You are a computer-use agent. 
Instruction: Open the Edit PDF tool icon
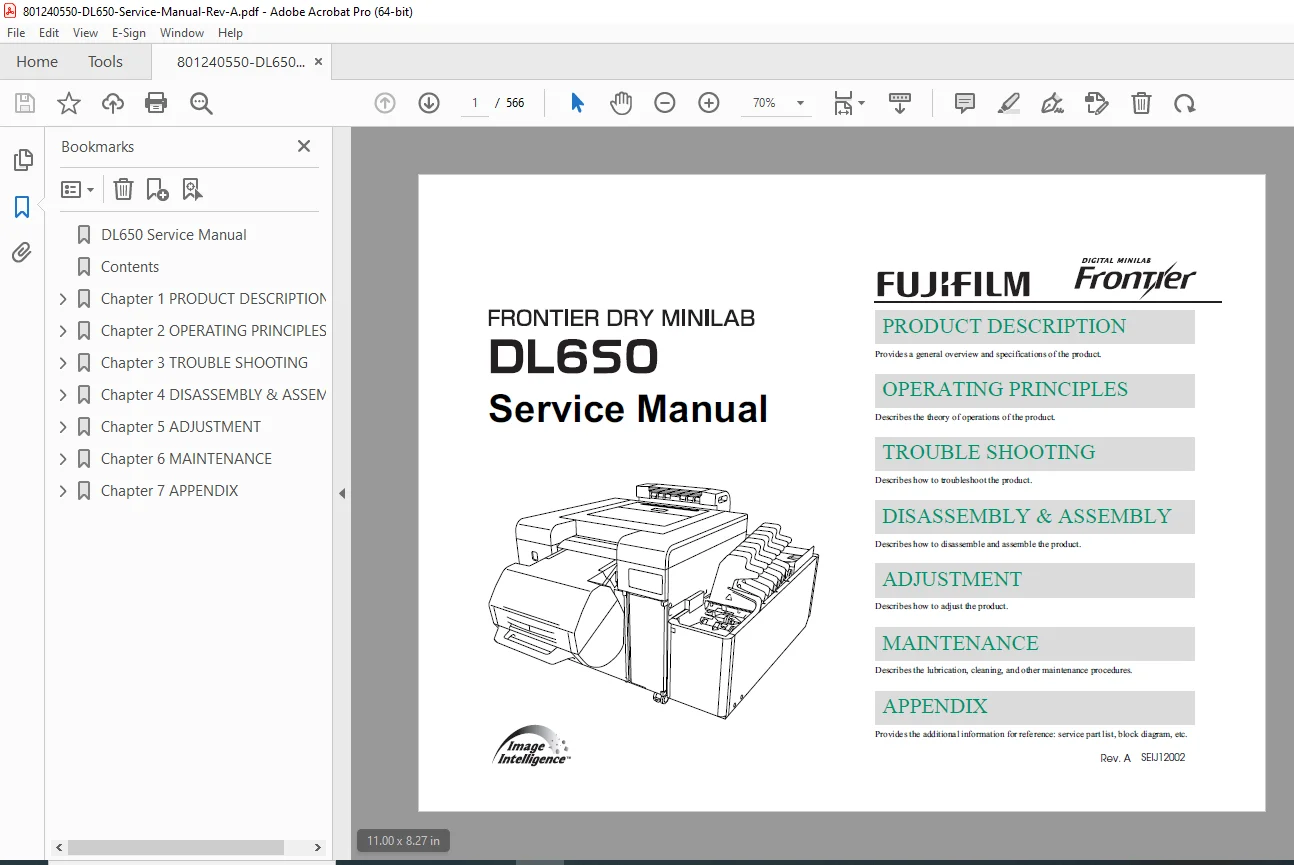tap(1097, 103)
